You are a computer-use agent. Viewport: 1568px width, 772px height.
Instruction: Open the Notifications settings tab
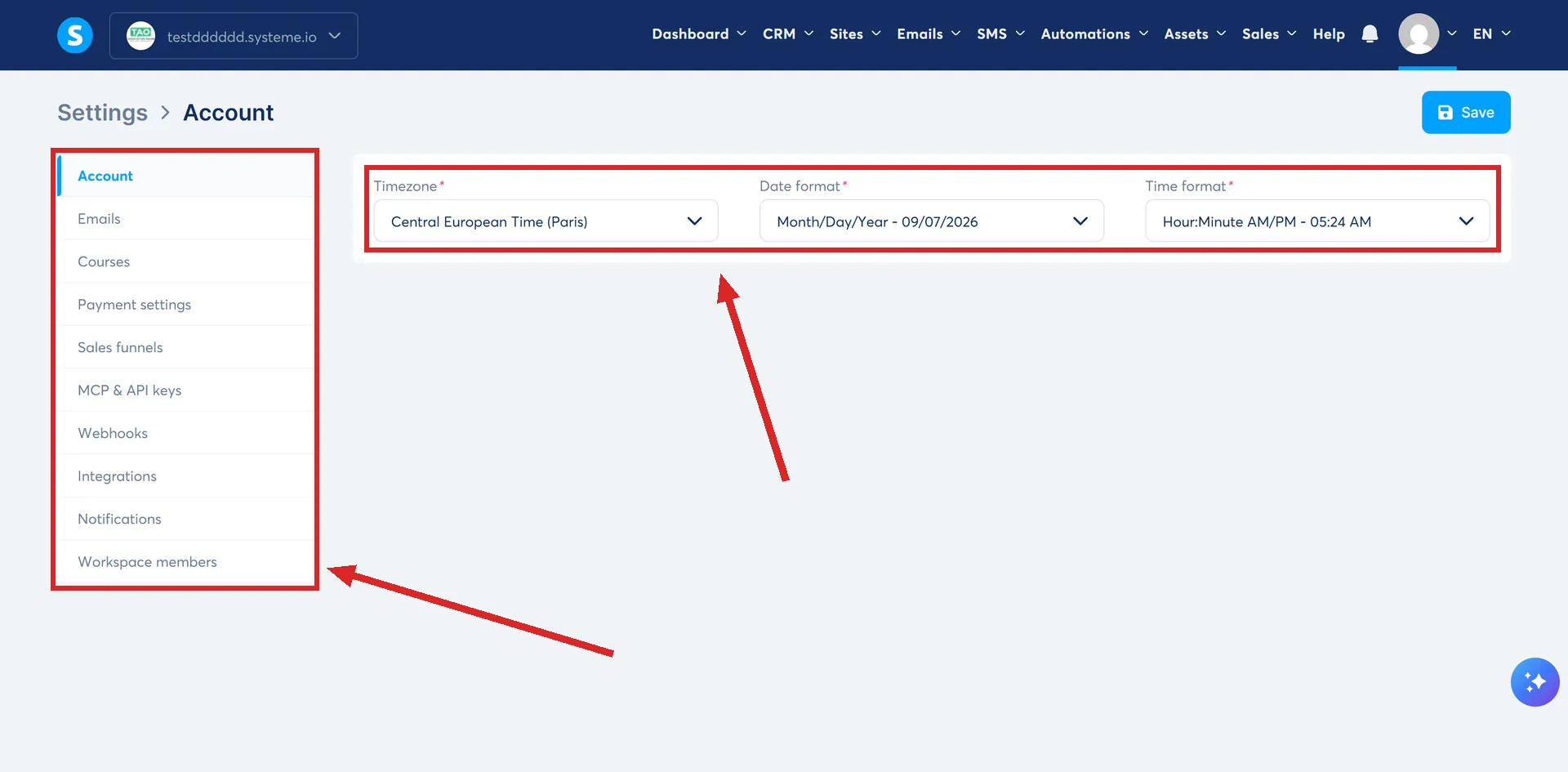coord(185,519)
